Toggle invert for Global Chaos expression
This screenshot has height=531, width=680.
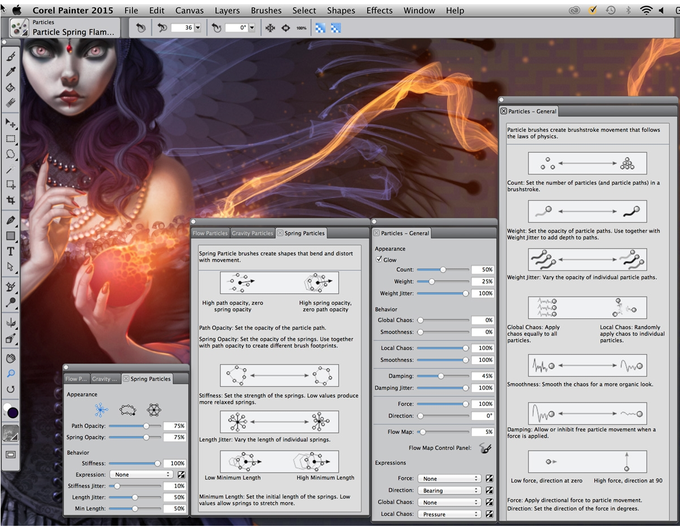point(489,502)
